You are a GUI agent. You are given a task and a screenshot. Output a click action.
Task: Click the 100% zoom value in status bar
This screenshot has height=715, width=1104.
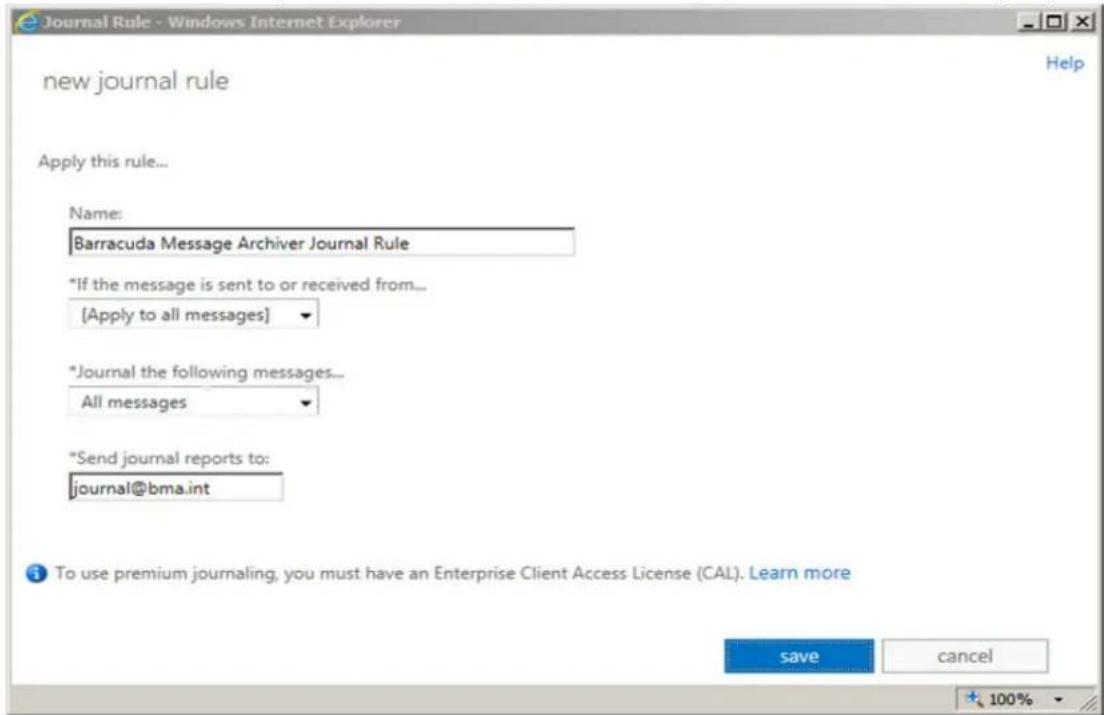pyautogui.click(x=1010, y=700)
